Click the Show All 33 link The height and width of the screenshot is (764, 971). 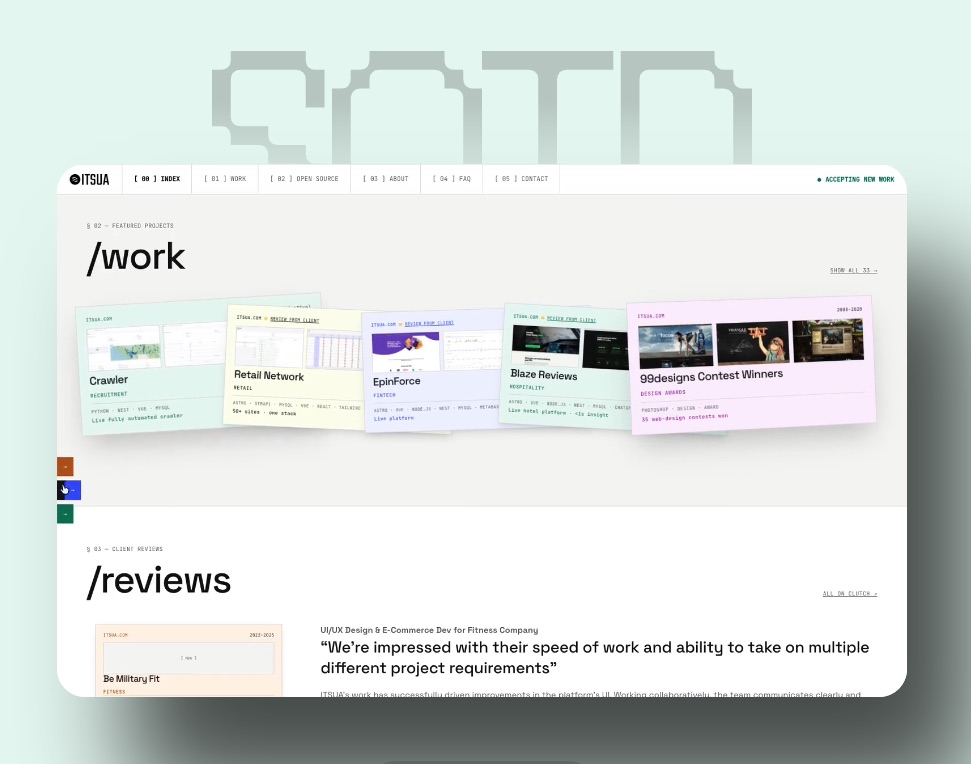tap(853, 271)
